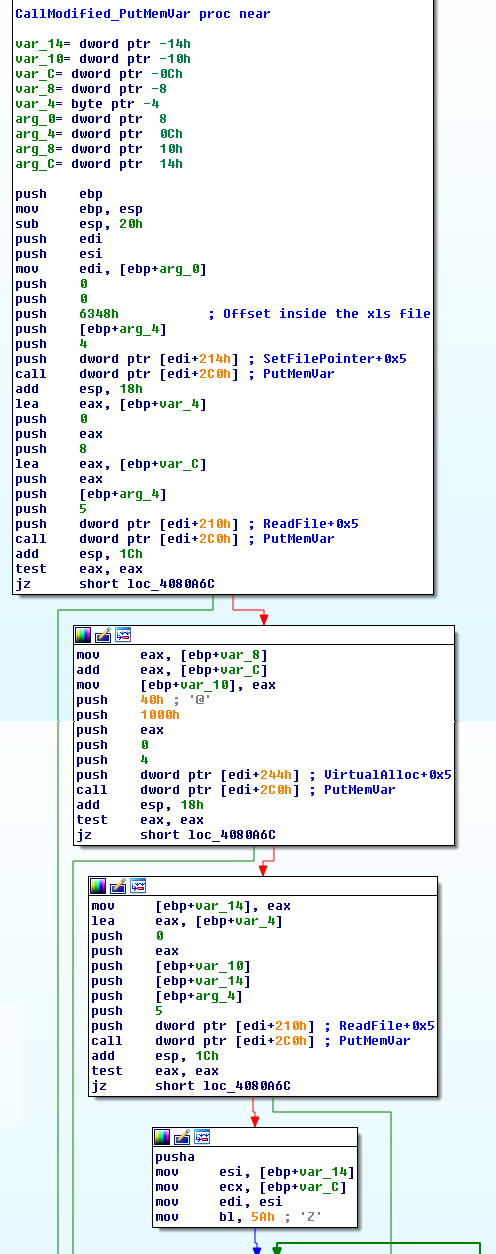496x1254 pixels.
Task: Click the arg_8= dword ptr 10h declaration
Action: (99, 149)
